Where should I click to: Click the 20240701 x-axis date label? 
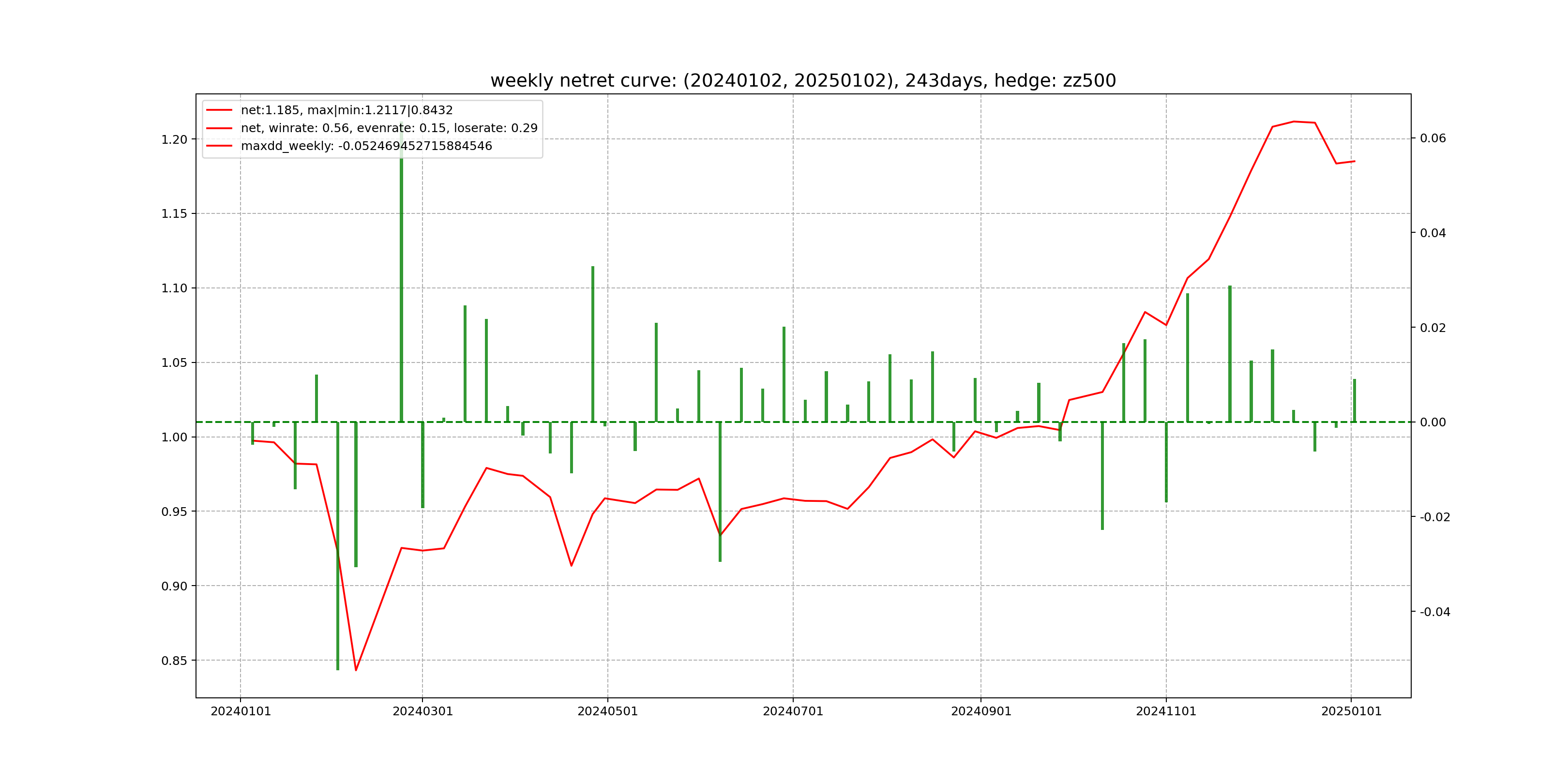[793, 711]
